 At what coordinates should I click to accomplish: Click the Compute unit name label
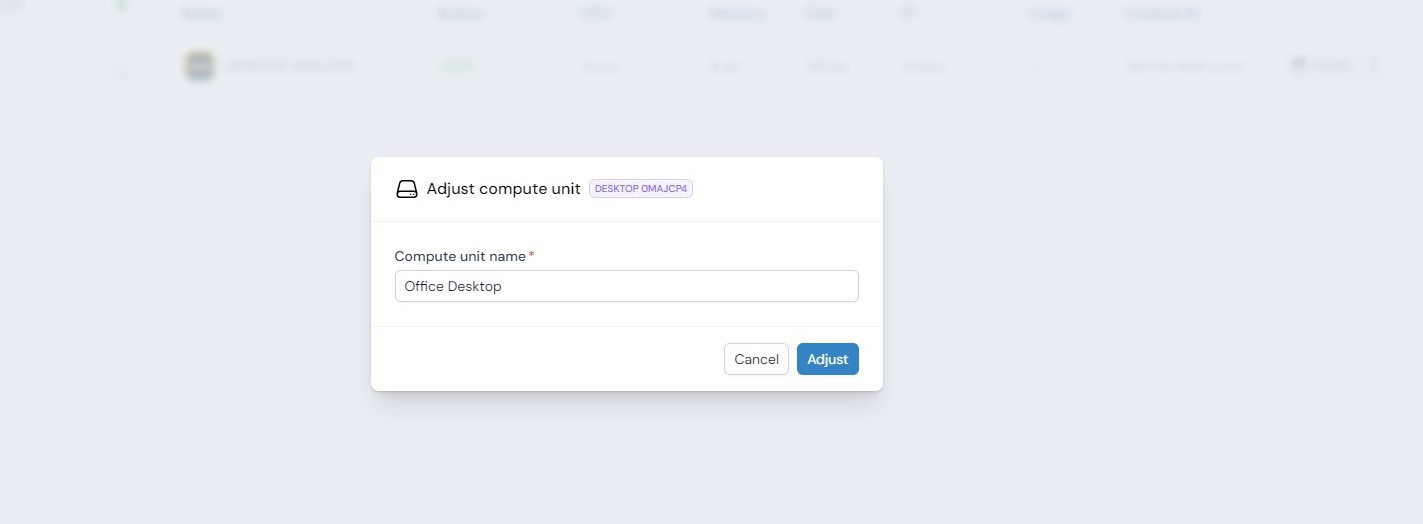coord(460,256)
